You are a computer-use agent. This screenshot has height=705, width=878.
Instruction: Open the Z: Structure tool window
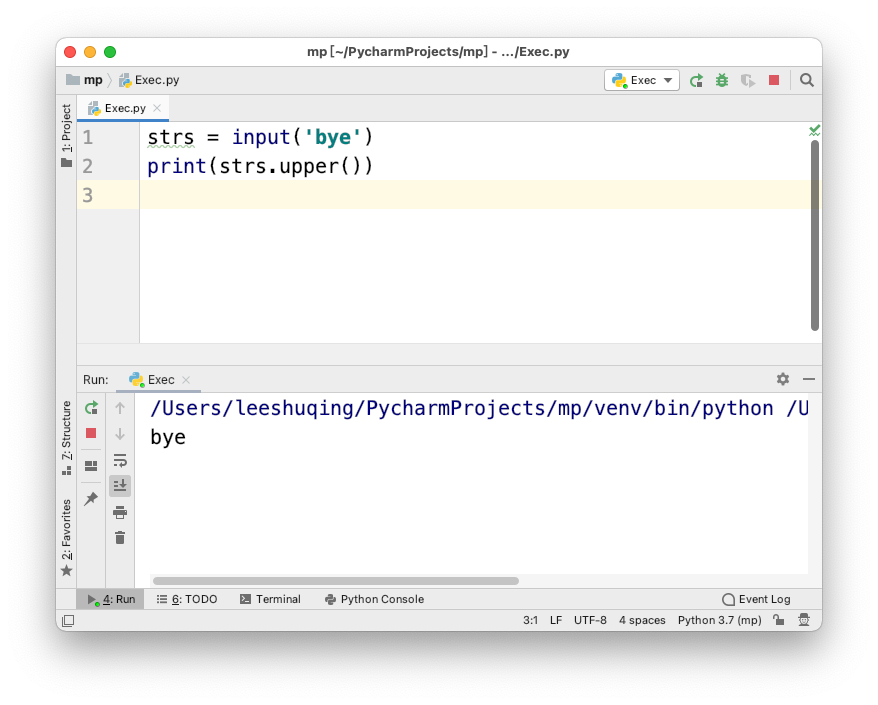pyautogui.click(x=67, y=438)
